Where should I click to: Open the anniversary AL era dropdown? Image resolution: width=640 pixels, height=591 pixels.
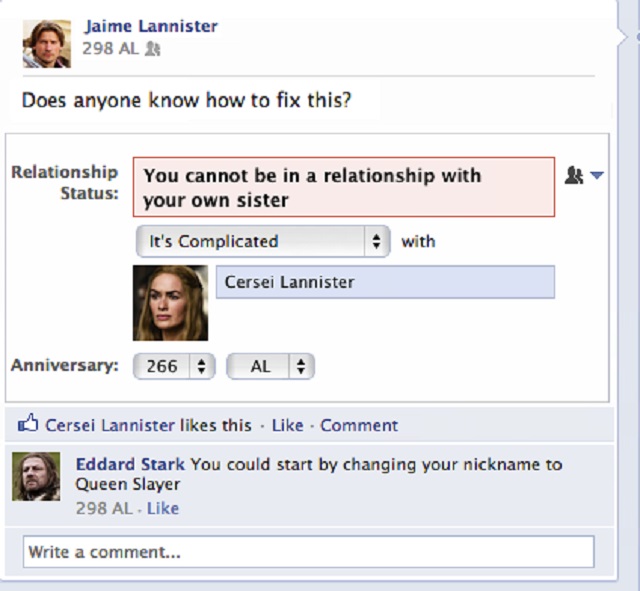(270, 367)
